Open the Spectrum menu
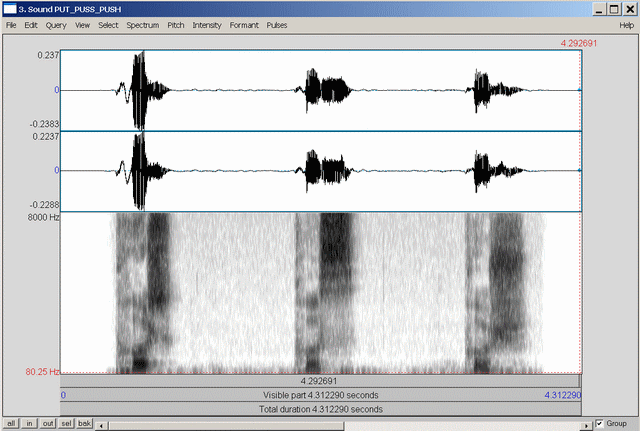 pyautogui.click(x=143, y=24)
